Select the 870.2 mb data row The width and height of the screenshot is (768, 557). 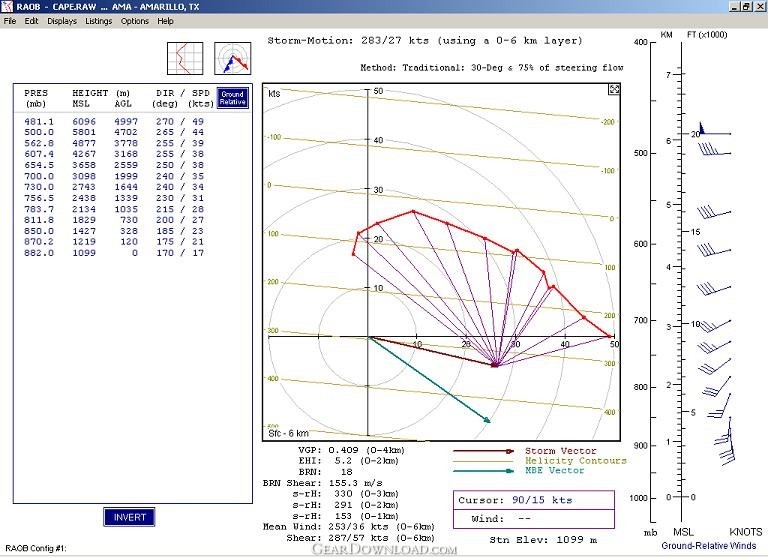(x=114, y=242)
